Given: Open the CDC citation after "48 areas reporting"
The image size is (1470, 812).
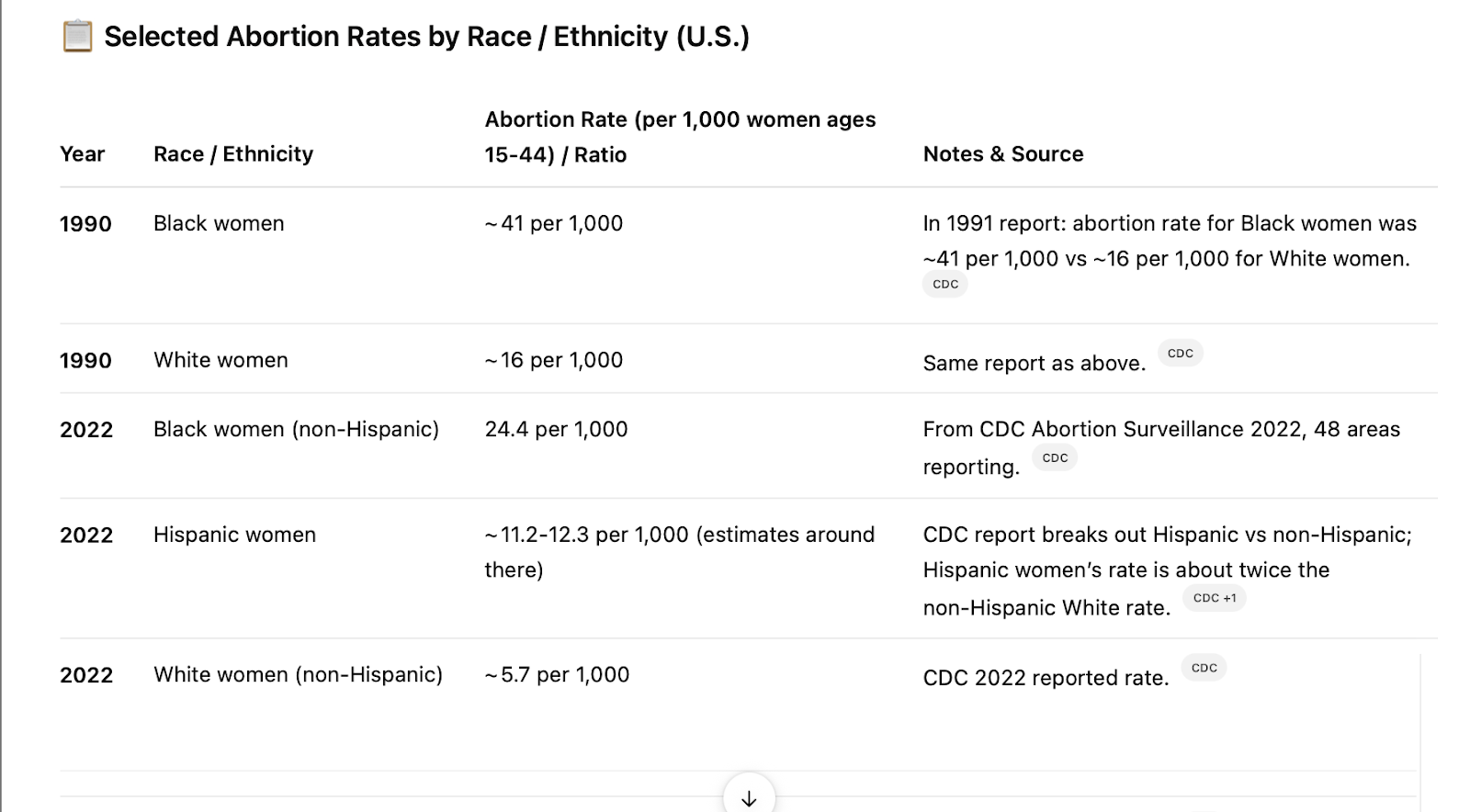Looking at the screenshot, I should click(x=1055, y=457).
